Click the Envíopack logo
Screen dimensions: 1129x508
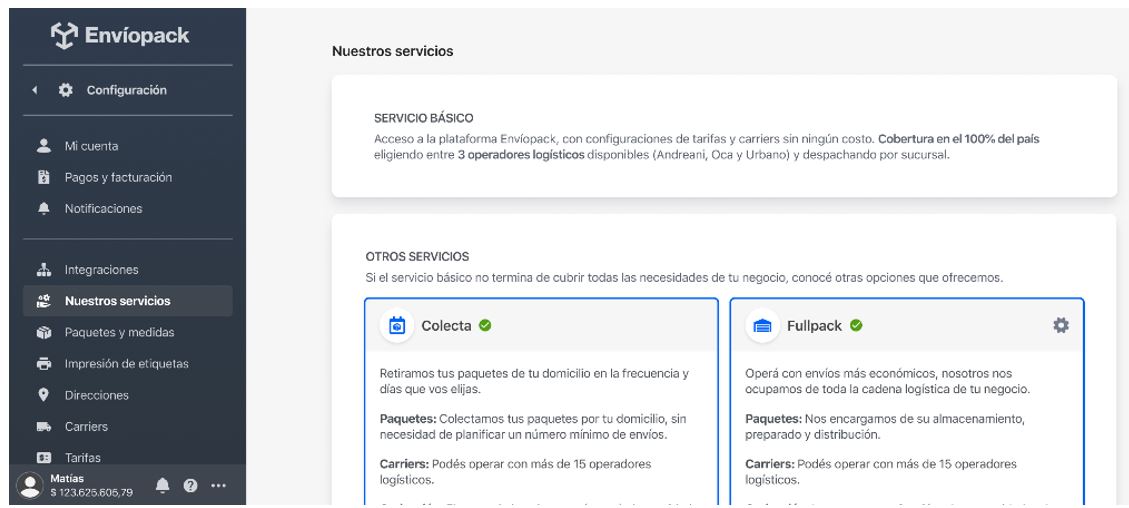point(120,35)
